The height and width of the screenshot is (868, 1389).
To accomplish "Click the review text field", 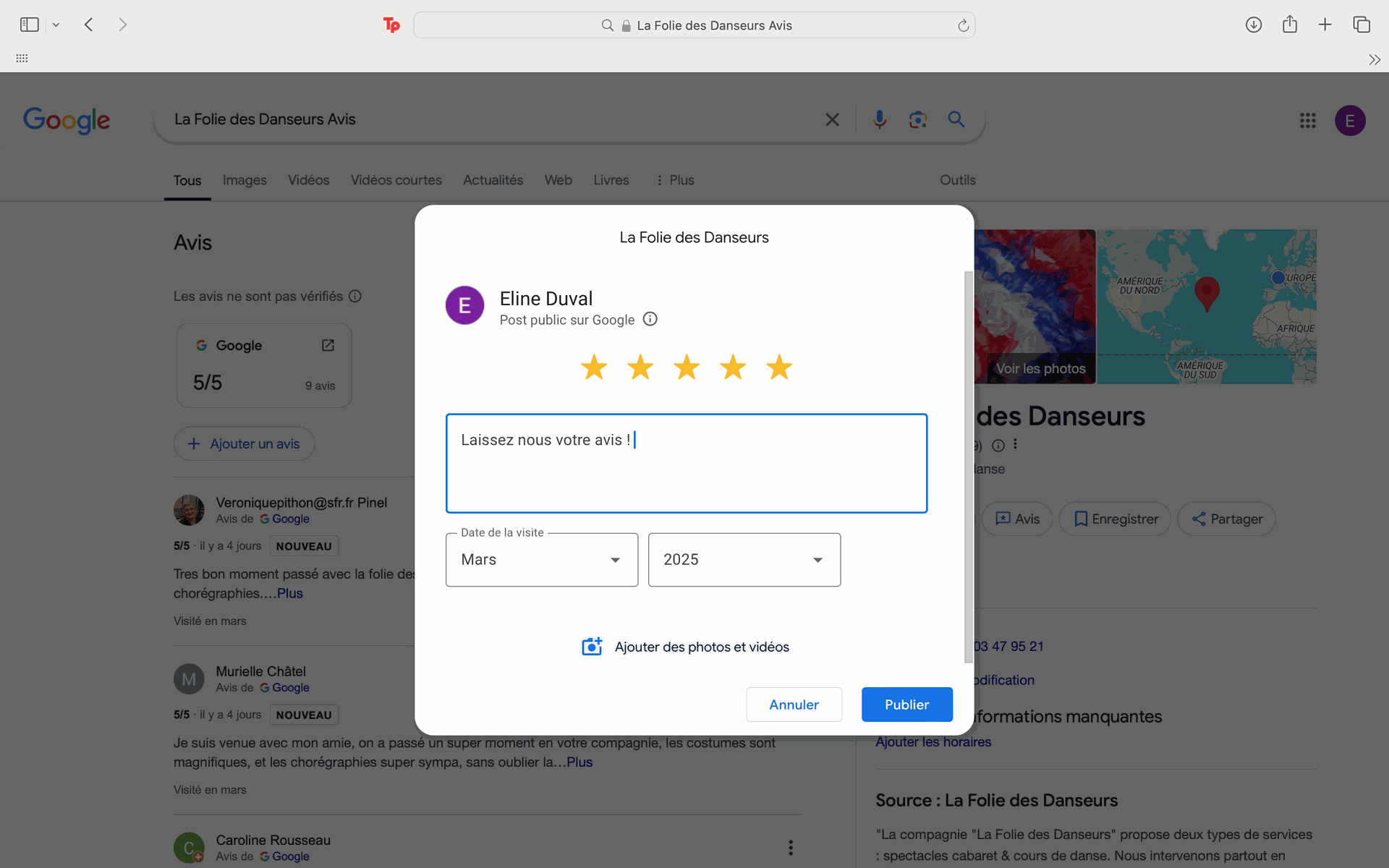I will [x=686, y=464].
